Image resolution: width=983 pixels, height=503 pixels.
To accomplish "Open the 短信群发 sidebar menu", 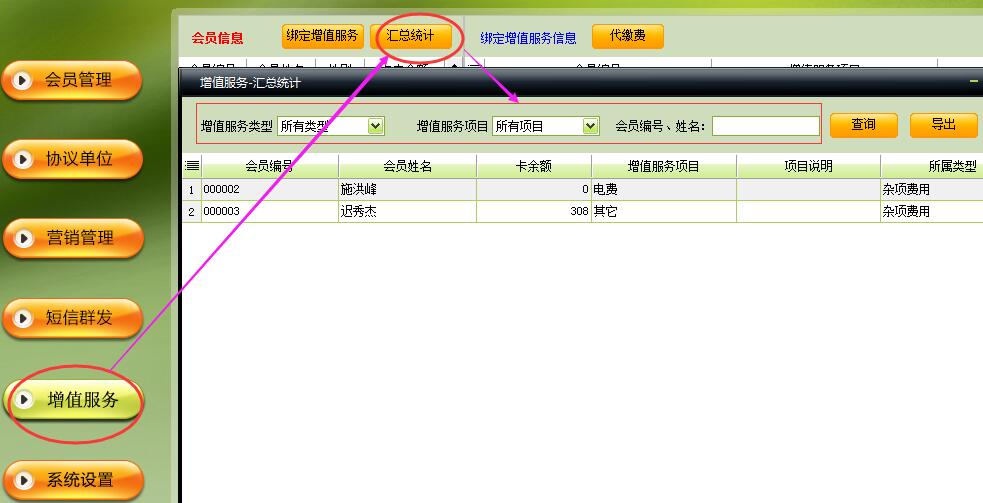I will pos(73,317).
